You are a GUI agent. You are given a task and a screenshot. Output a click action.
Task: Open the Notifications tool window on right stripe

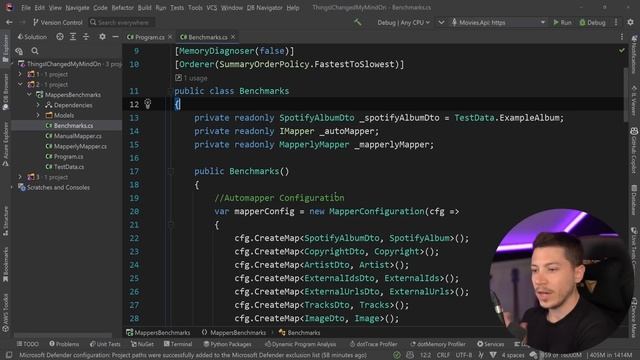pos(634,55)
